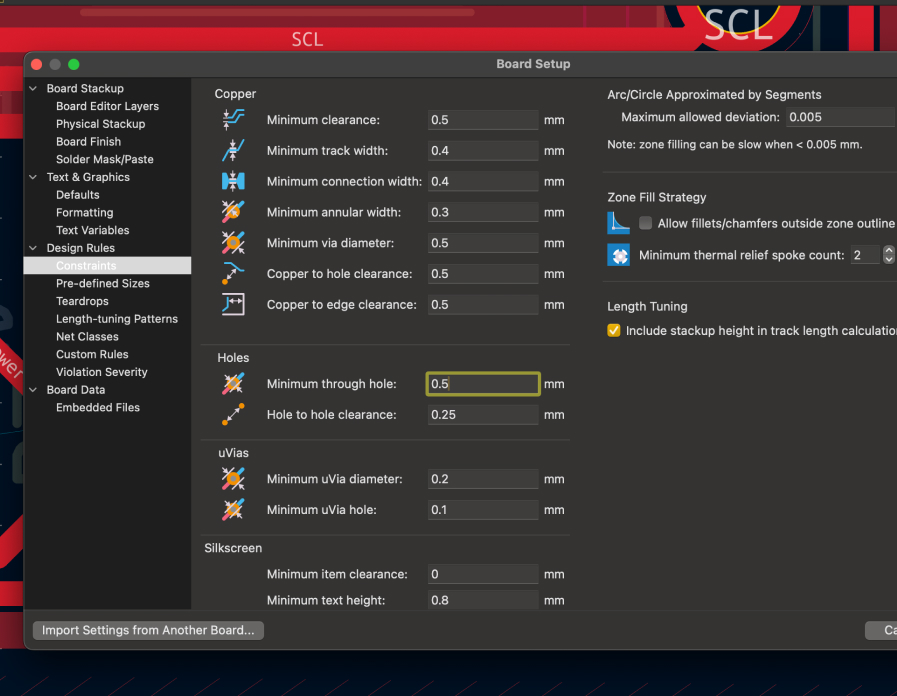Viewport: 897px width, 696px height.
Task: Collapse the Design Rules tree section
Action: [x=35, y=248]
